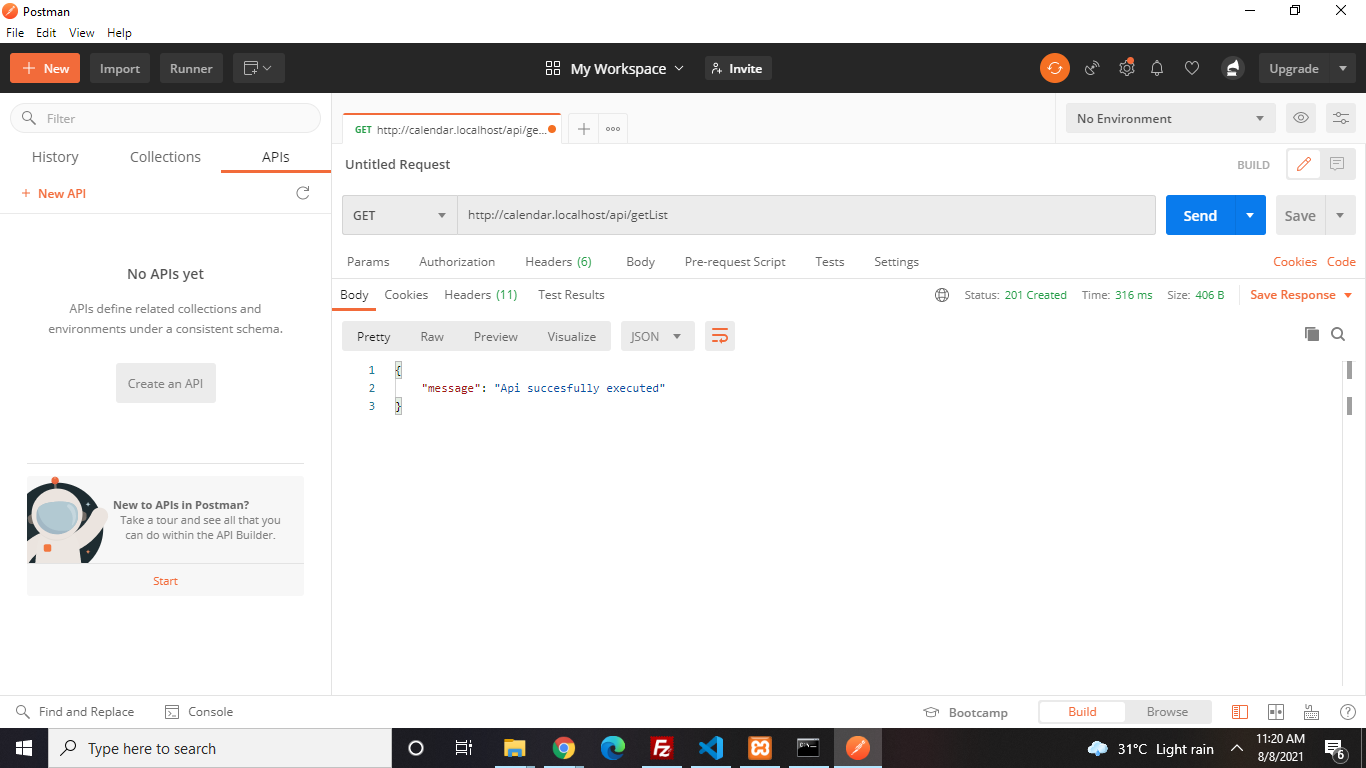The height and width of the screenshot is (768, 1366).
Task: Click Create an API
Action: pos(165,383)
